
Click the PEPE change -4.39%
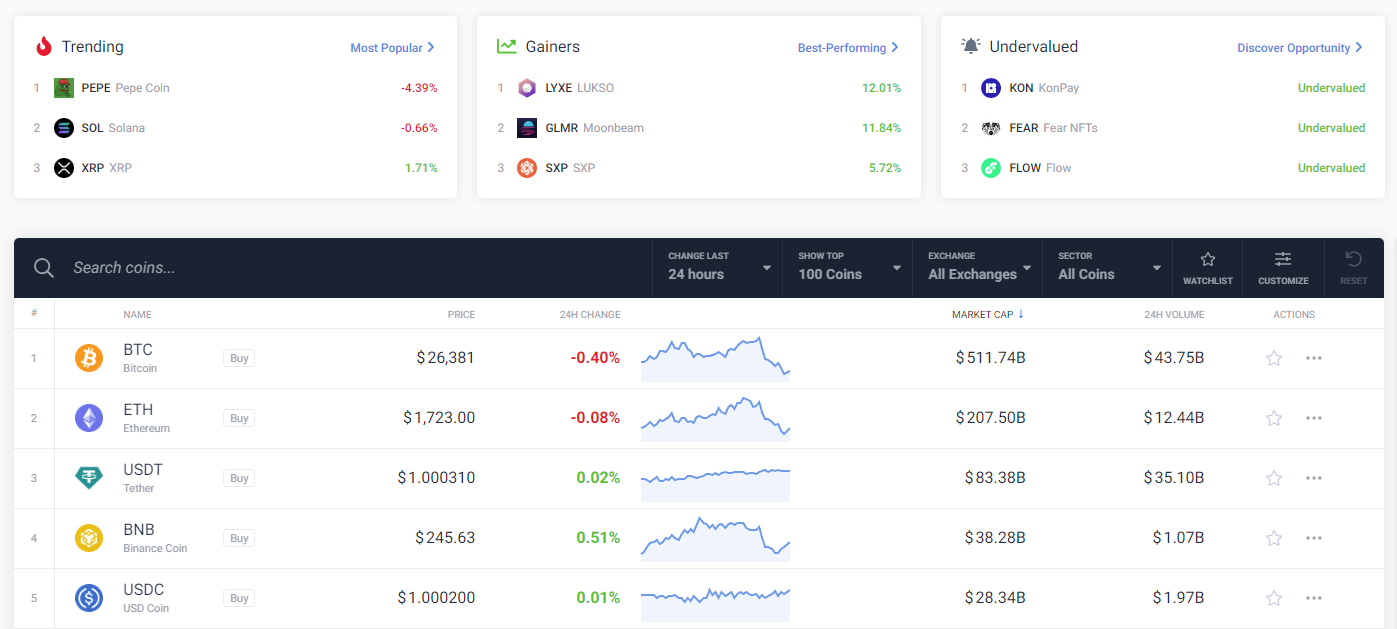click(x=419, y=88)
